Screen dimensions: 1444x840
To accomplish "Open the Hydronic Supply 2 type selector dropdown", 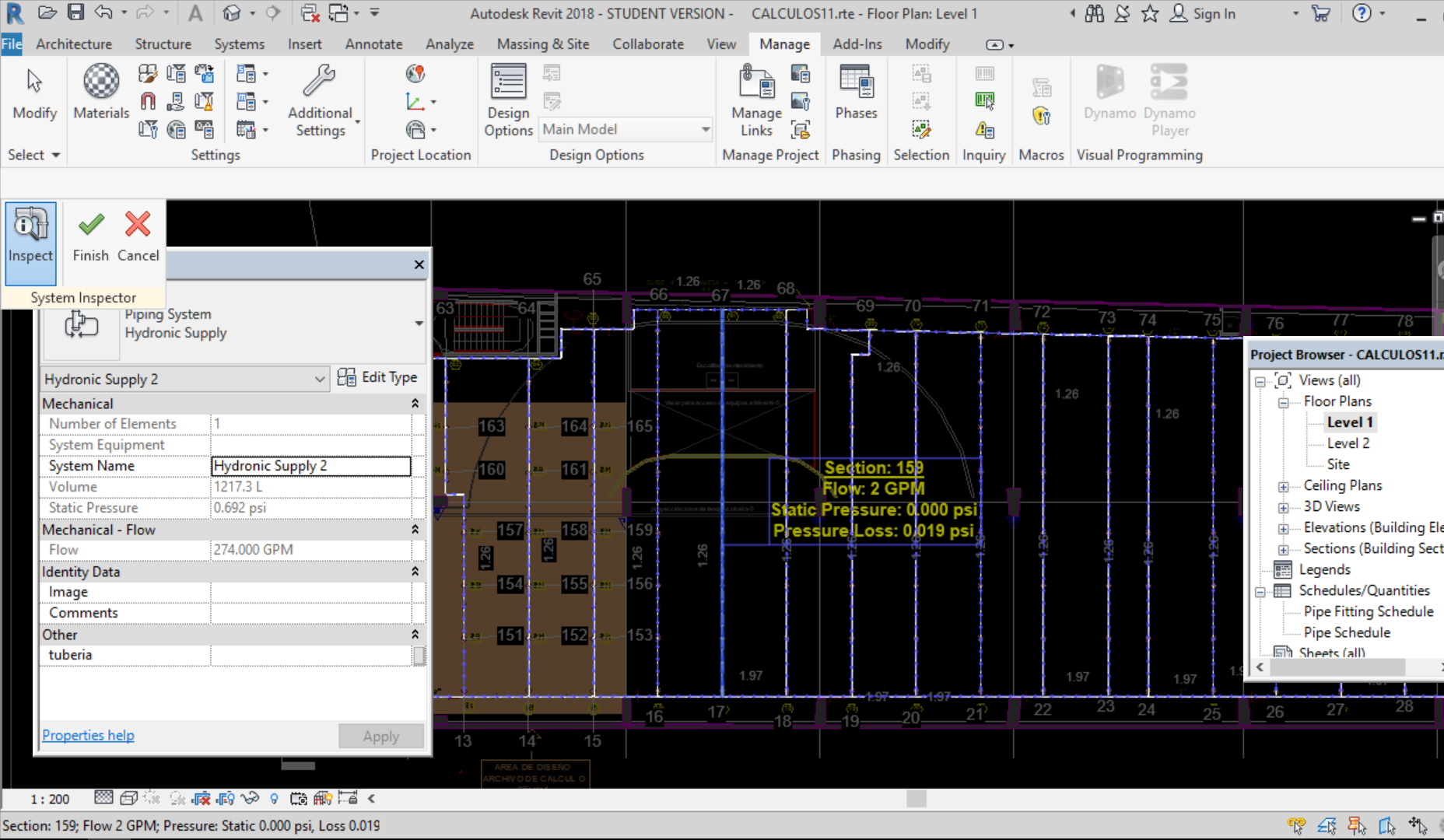I will 319,379.
